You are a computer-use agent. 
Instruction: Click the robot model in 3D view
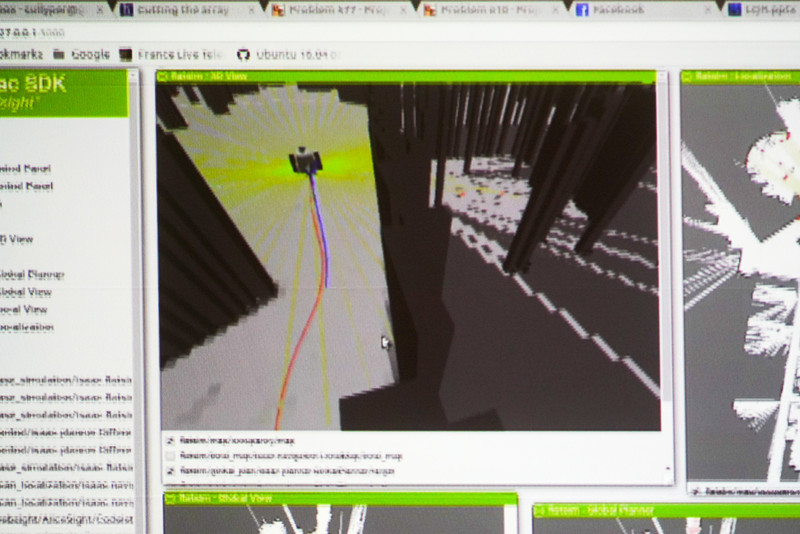coord(305,160)
